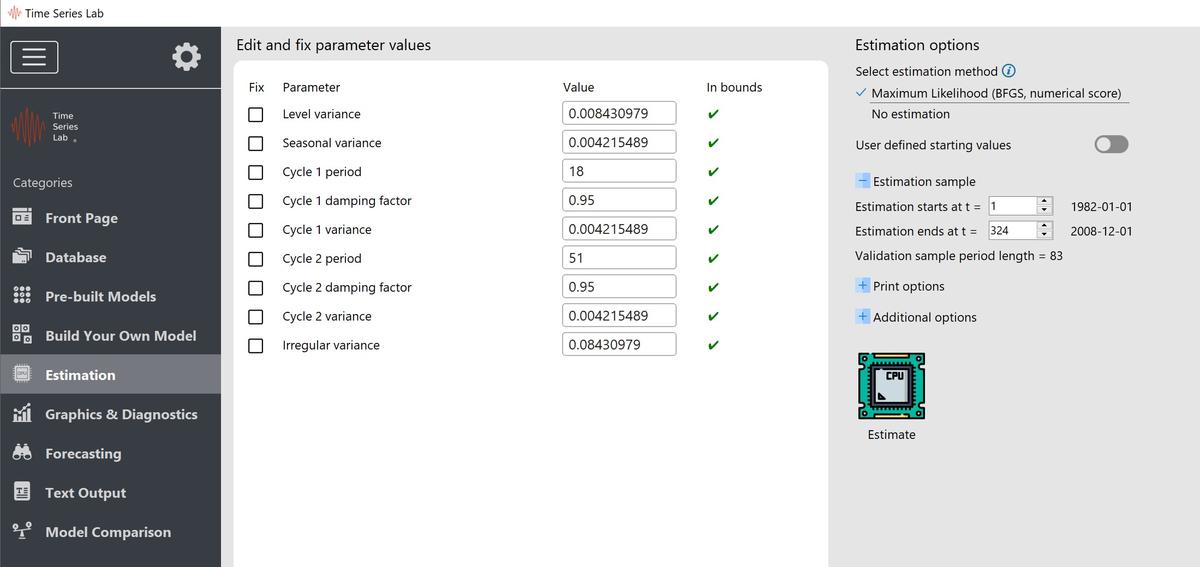The height and width of the screenshot is (567, 1200).
Task: Fix the Cycle 2 variance parameter
Action: (x=256, y=317)
